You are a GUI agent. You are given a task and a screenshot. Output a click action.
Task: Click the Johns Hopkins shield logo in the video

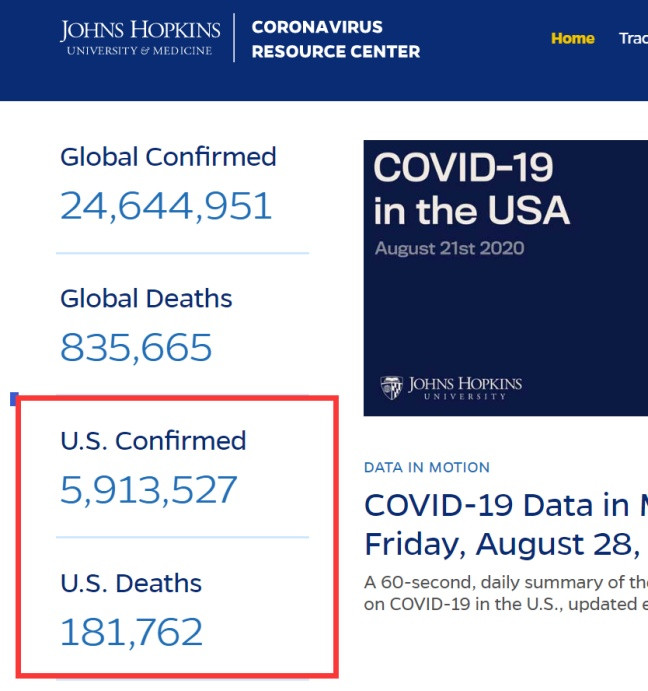(392, 386)
